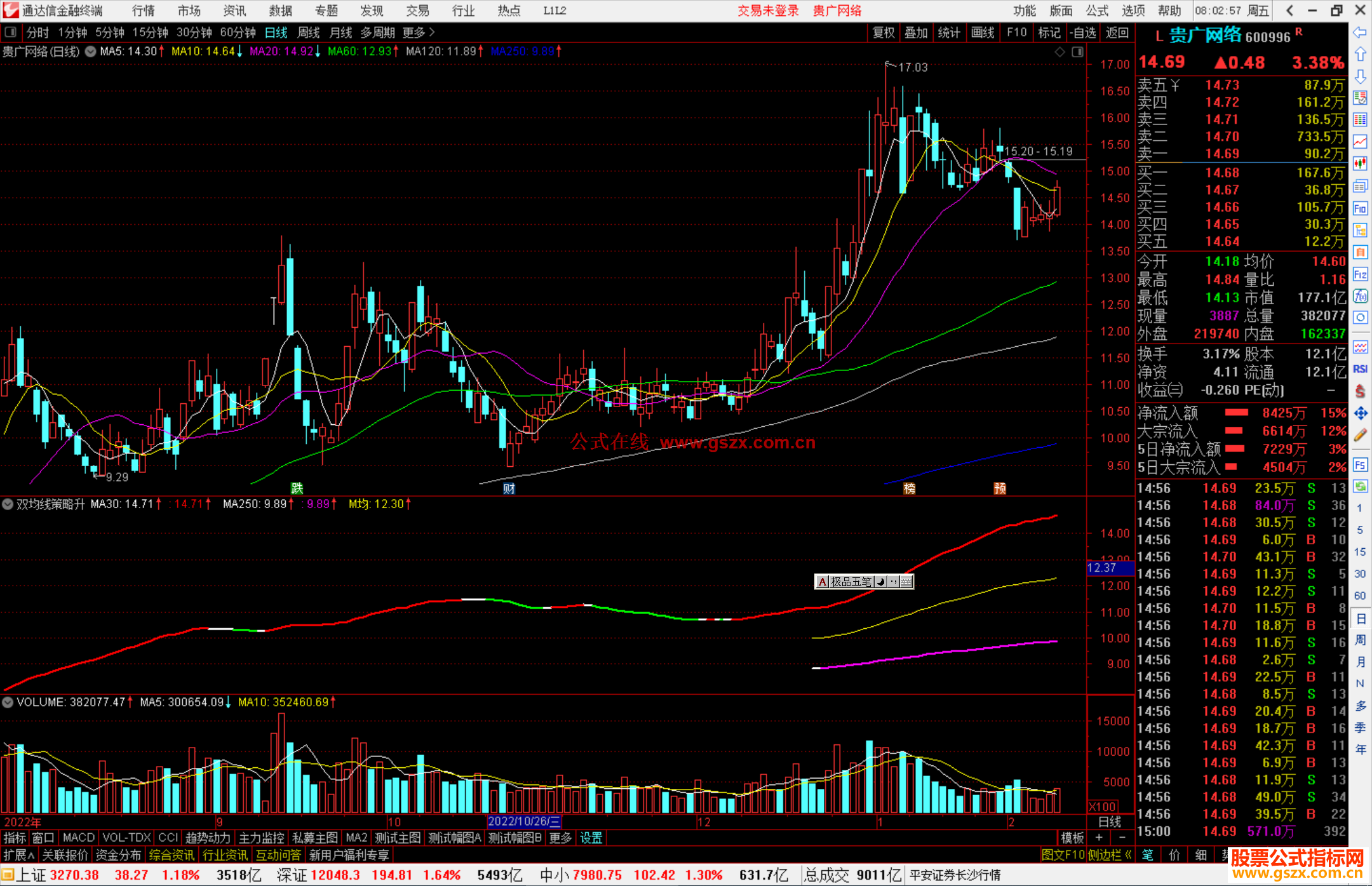Open the 公式 menu
Image resolution: width=1372 pixels, height=886 pixels.
pos(1097,11)
